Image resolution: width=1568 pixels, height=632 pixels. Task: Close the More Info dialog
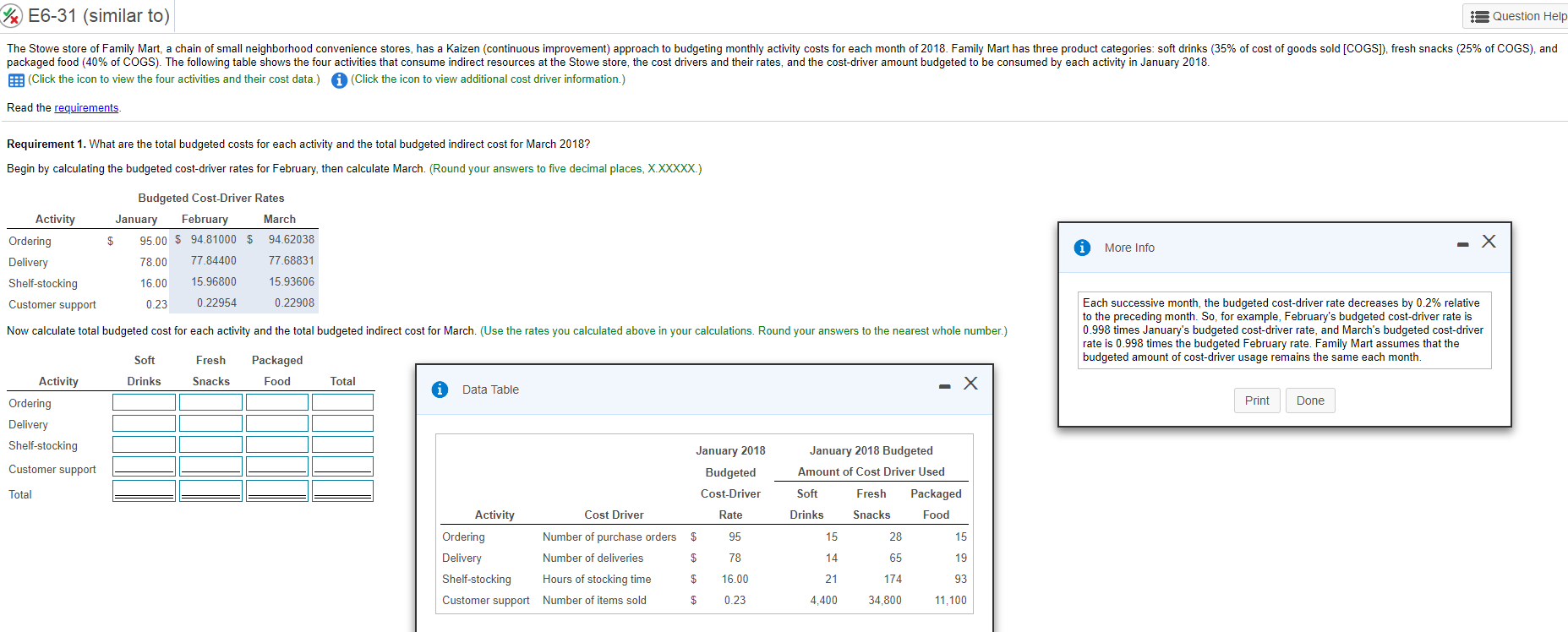click(x=1489, y=242)
